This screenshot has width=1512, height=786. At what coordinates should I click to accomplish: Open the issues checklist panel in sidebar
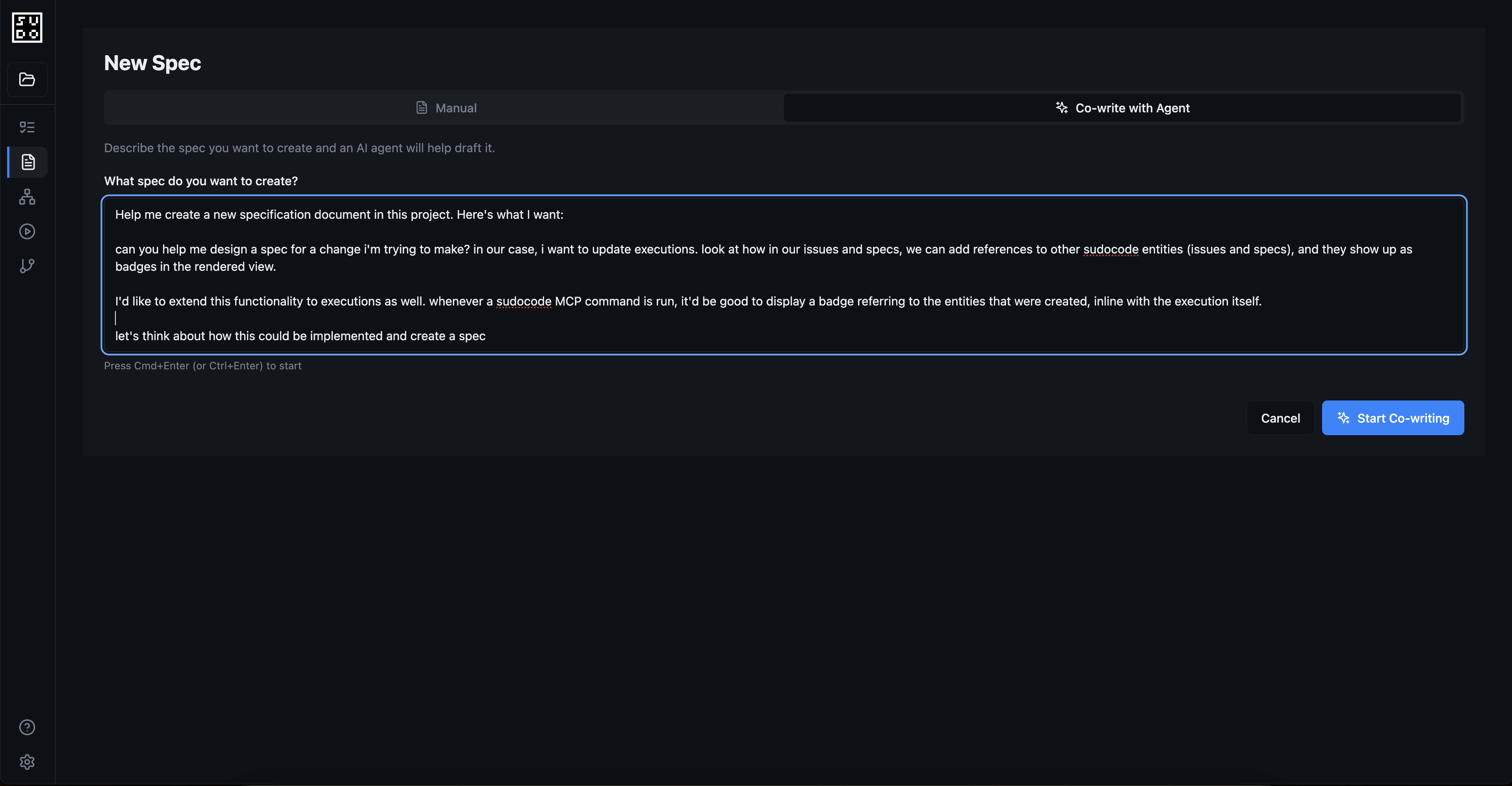tap(27, 126)
